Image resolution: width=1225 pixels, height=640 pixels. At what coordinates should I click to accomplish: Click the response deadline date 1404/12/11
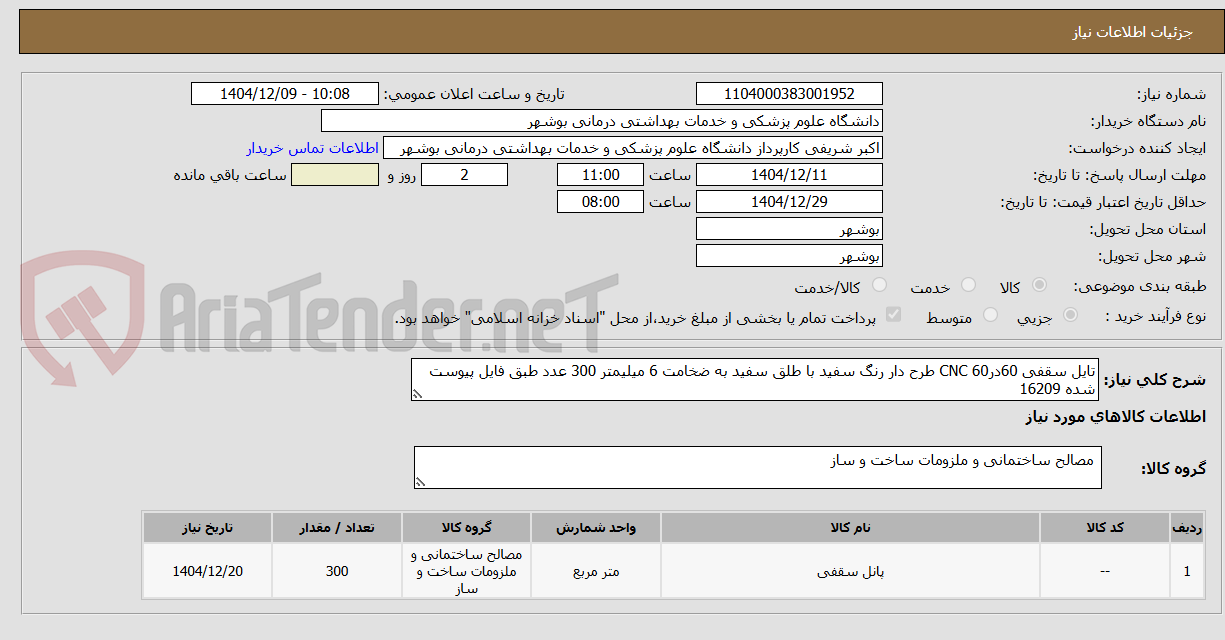pyautogui.click(x=789, y=175)
